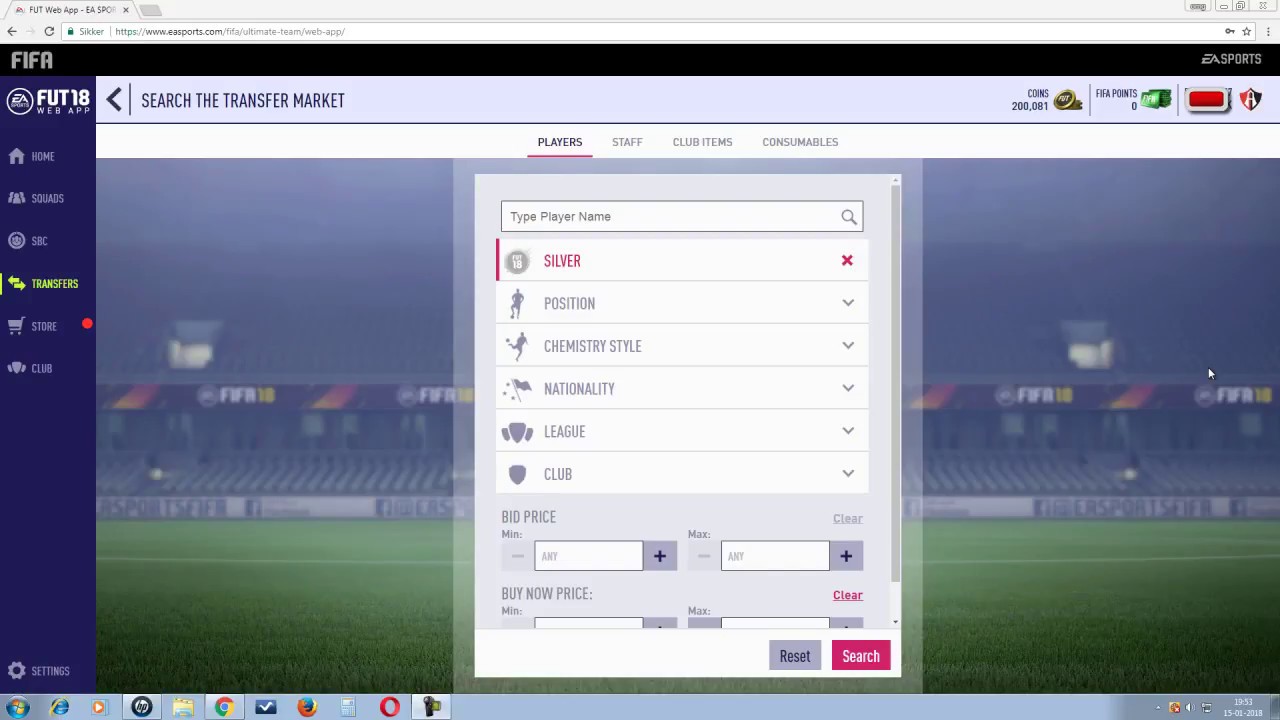1280x720 pixels.
Task: Go to SBC section
Action: coord(28,241)
